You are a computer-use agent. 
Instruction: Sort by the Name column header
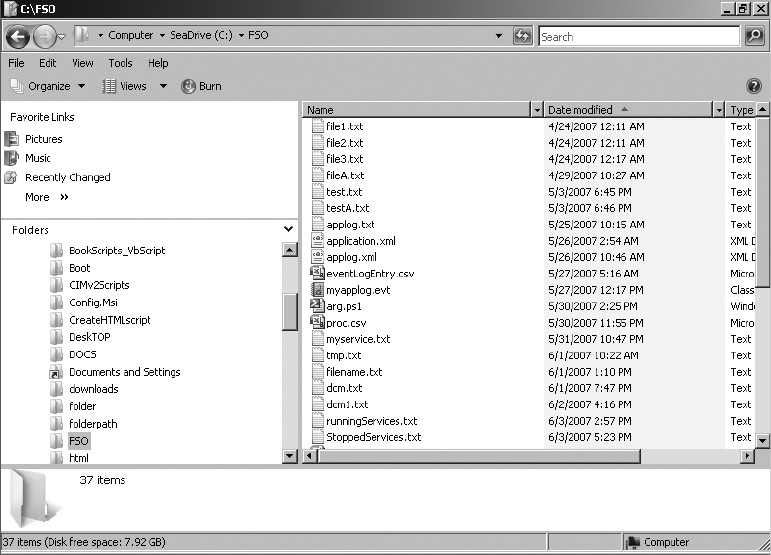click(417, 110)
